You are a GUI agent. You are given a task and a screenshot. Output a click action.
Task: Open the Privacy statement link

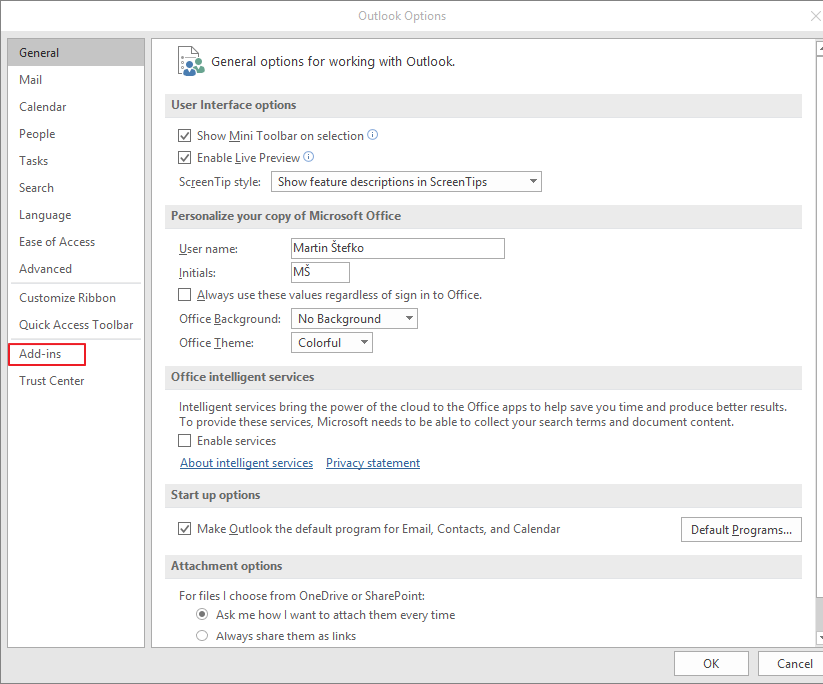tap(373, 463)
